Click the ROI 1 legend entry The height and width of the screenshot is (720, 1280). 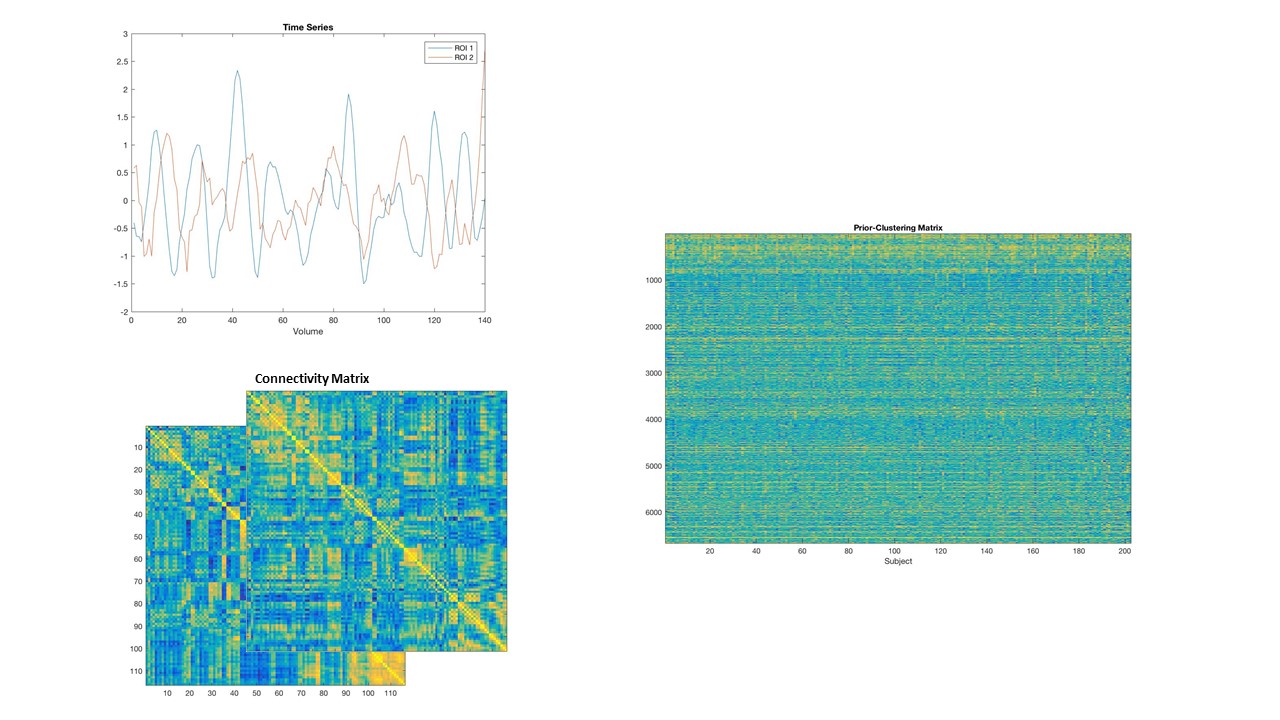[464, 47]
